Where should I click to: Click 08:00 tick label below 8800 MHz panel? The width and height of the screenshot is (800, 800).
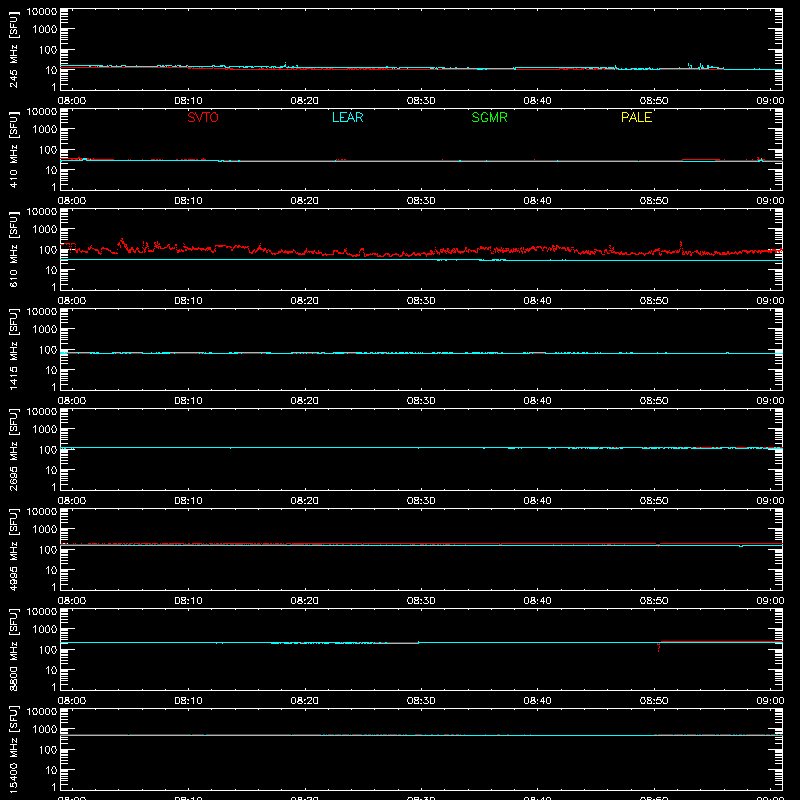point(72,701)
